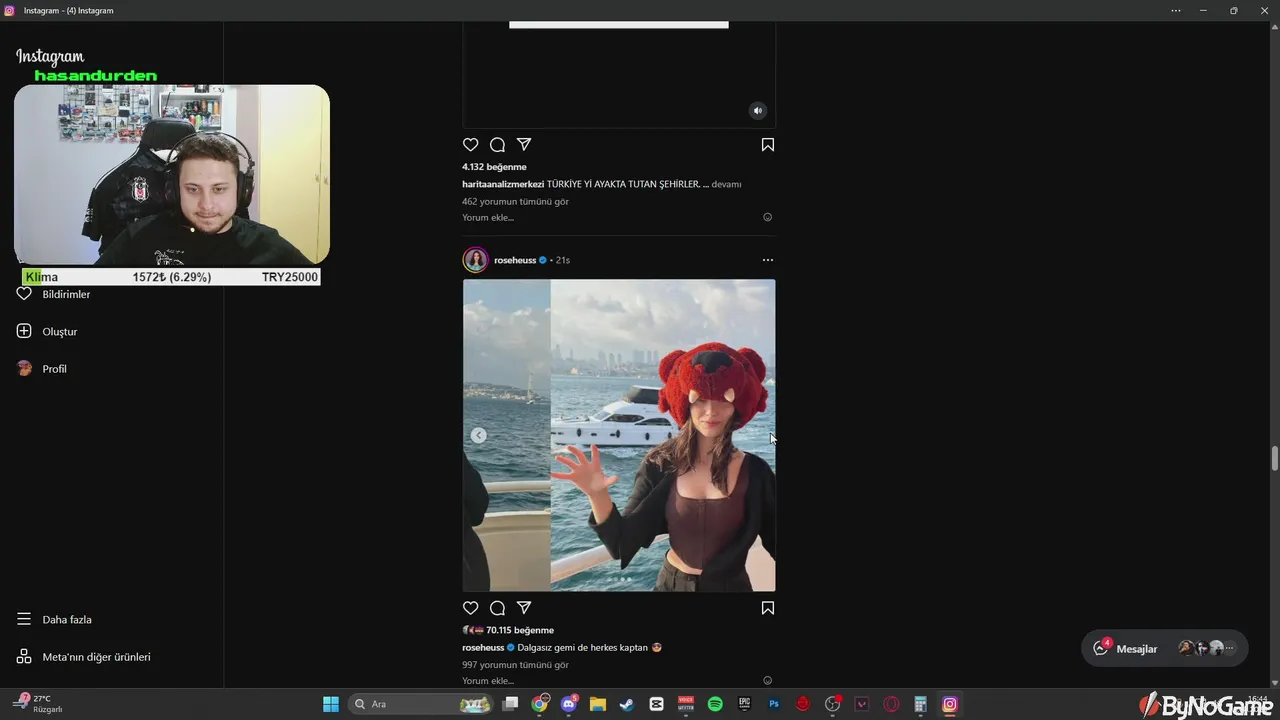Image resolution: width=1280 pixels, height=720 pixels.
Task: Open roseheuss post options menu
Action: (x=768, y=260)
